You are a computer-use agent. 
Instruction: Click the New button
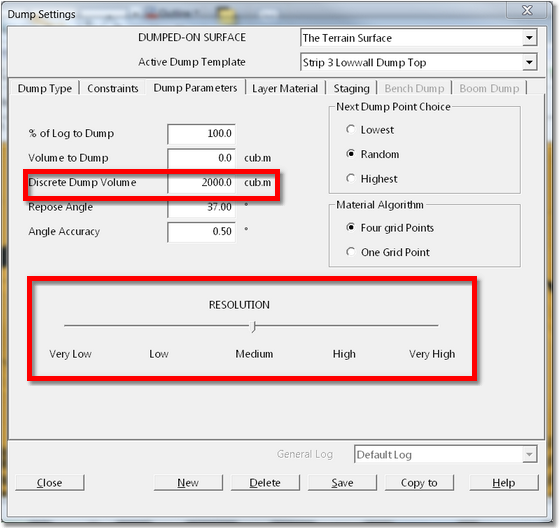(x=188, y=482)
